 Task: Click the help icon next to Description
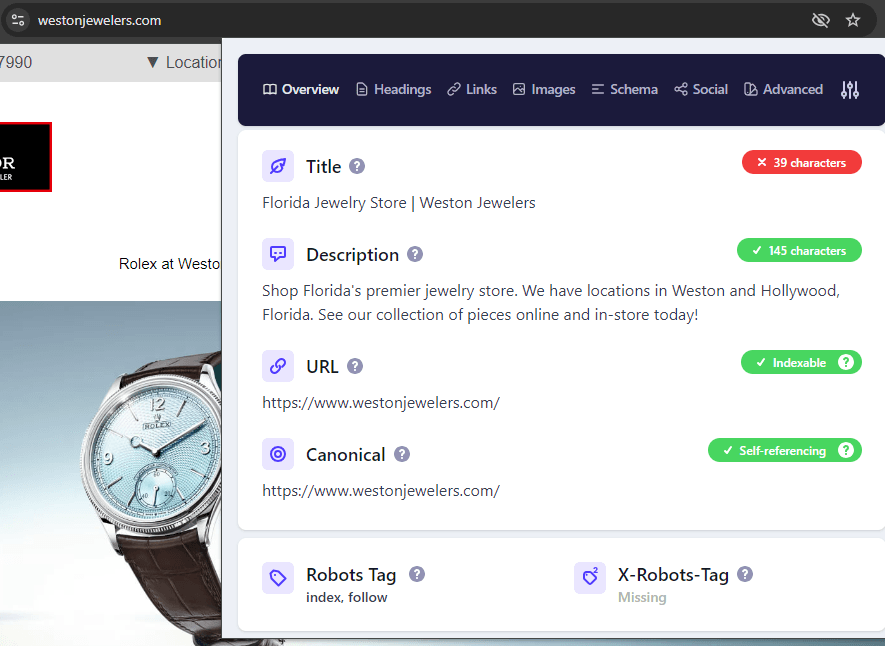point(415,254)
